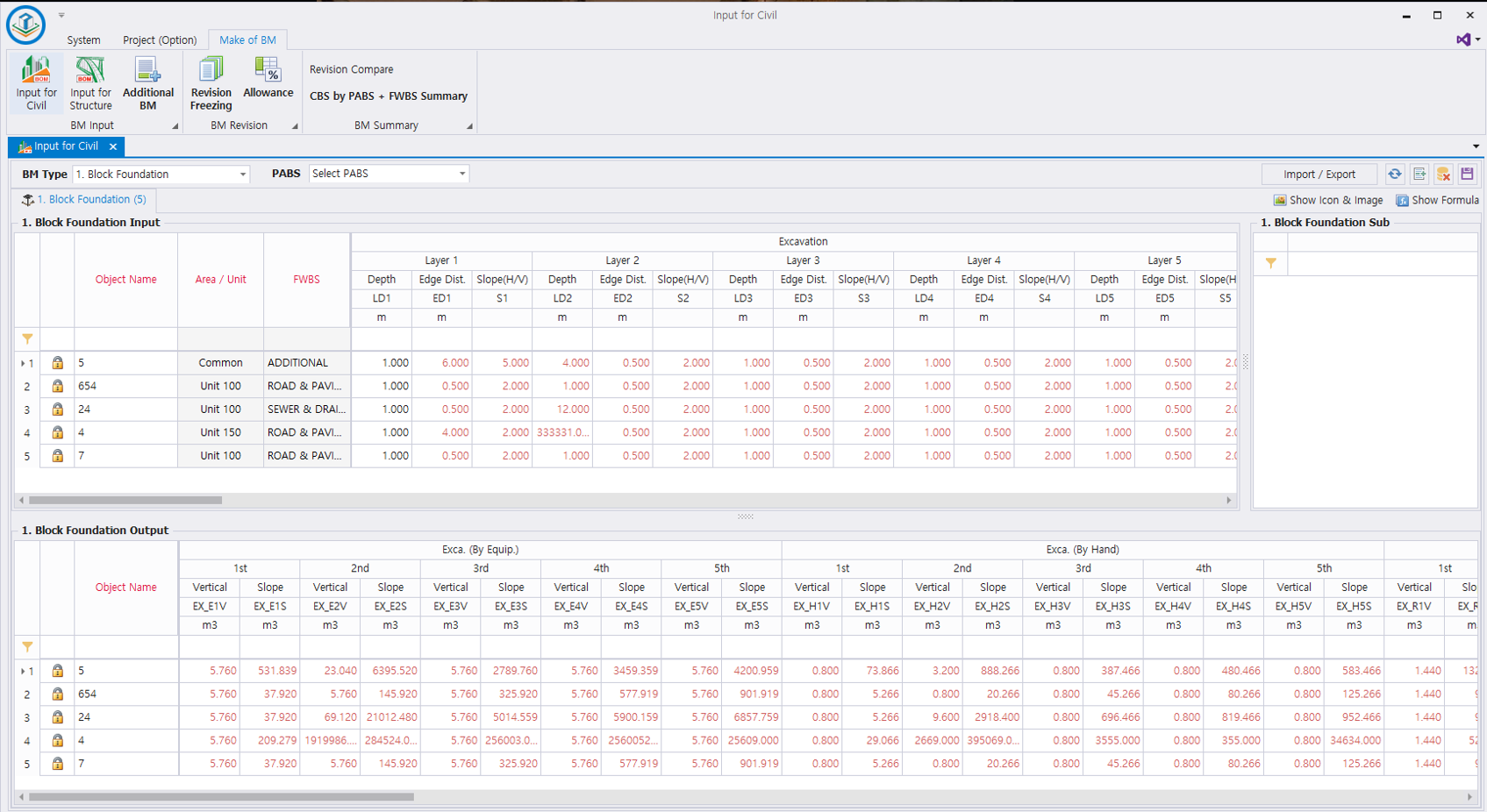Viewport: 1487px width, 812px height.
Task: Click the purple save icon
Action: (x=1467, y=175)
